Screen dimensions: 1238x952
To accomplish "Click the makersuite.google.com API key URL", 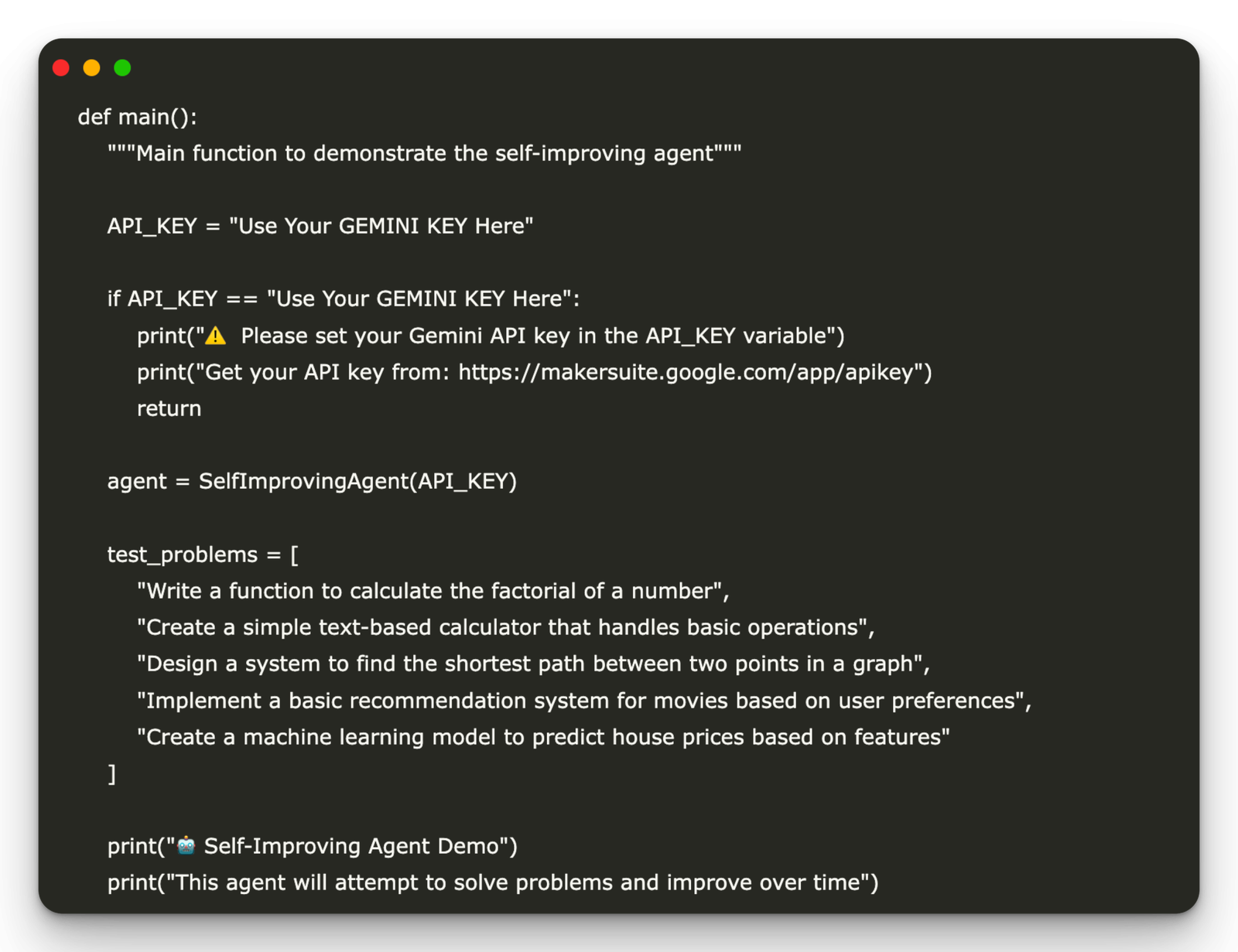I will click(686, 373).
